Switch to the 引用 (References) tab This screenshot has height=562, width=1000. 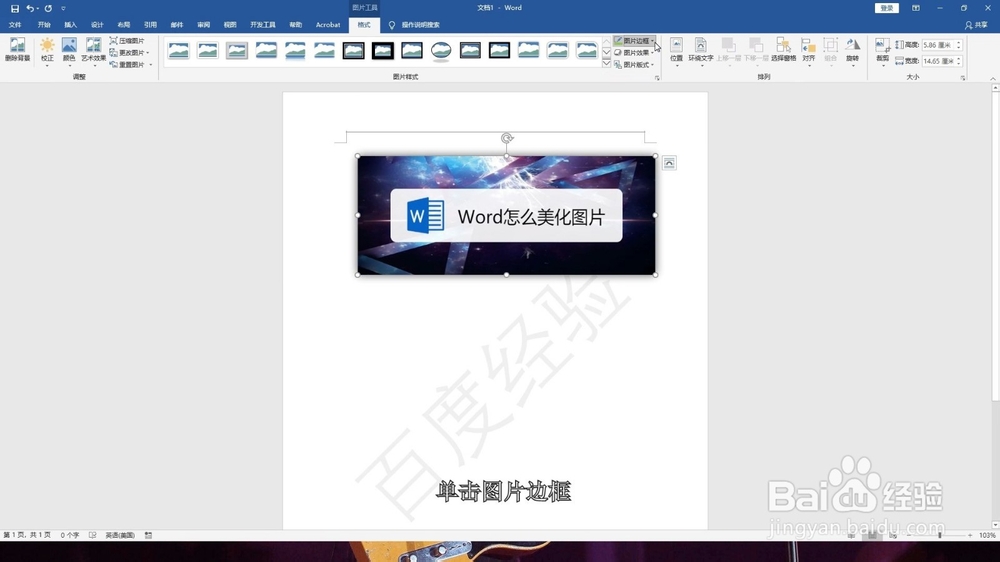[151, 25]
